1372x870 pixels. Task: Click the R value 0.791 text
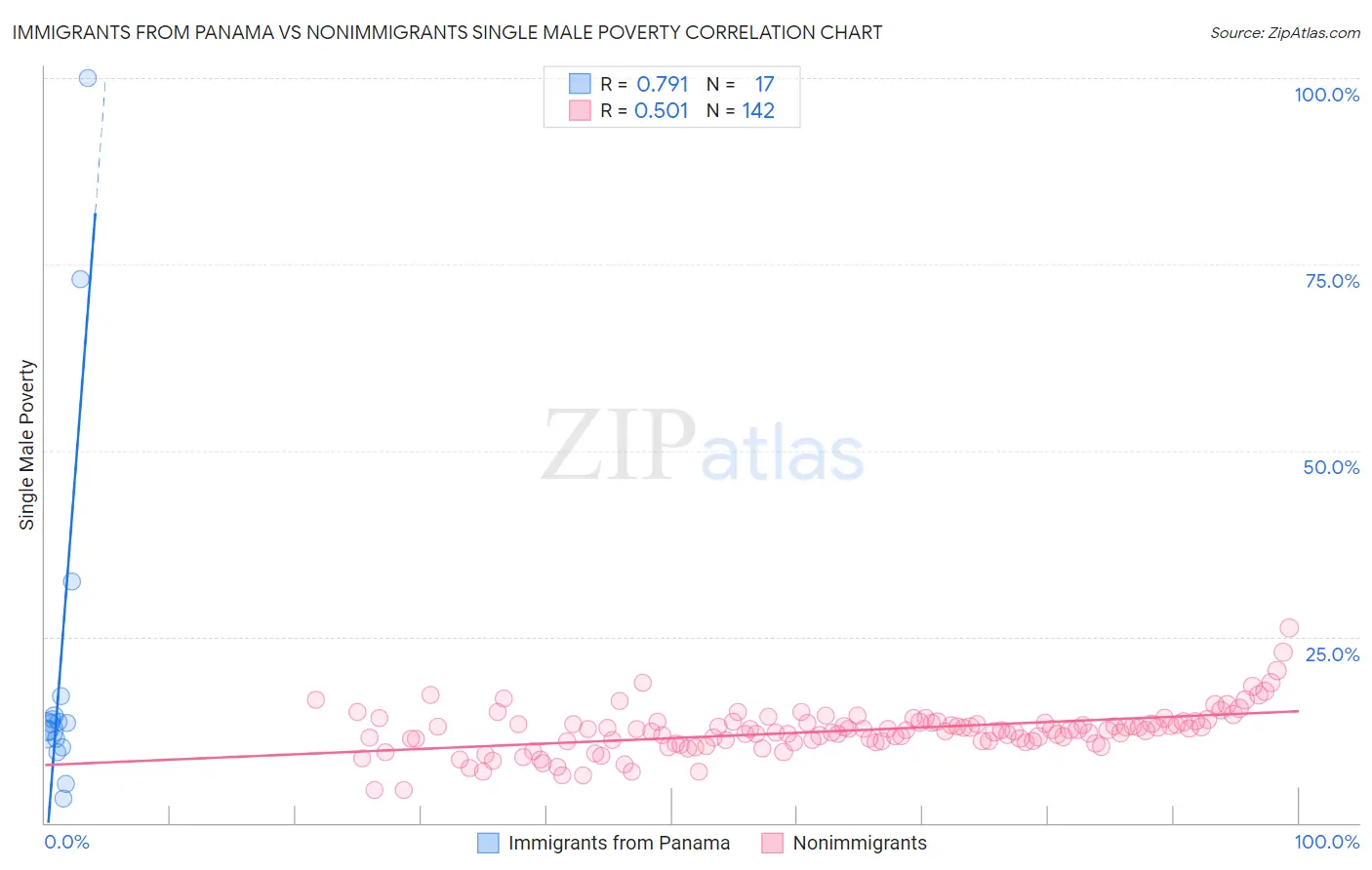(663, 85)
